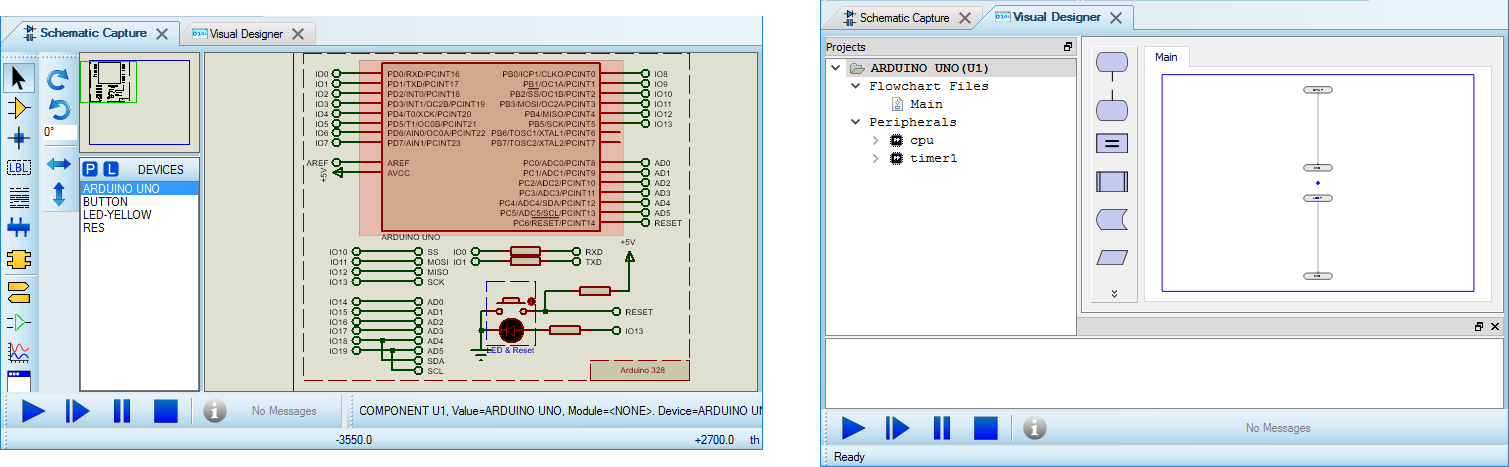Select the Component Mode tool
Viewport: 1509px width, 467px height.
[19, 107]
